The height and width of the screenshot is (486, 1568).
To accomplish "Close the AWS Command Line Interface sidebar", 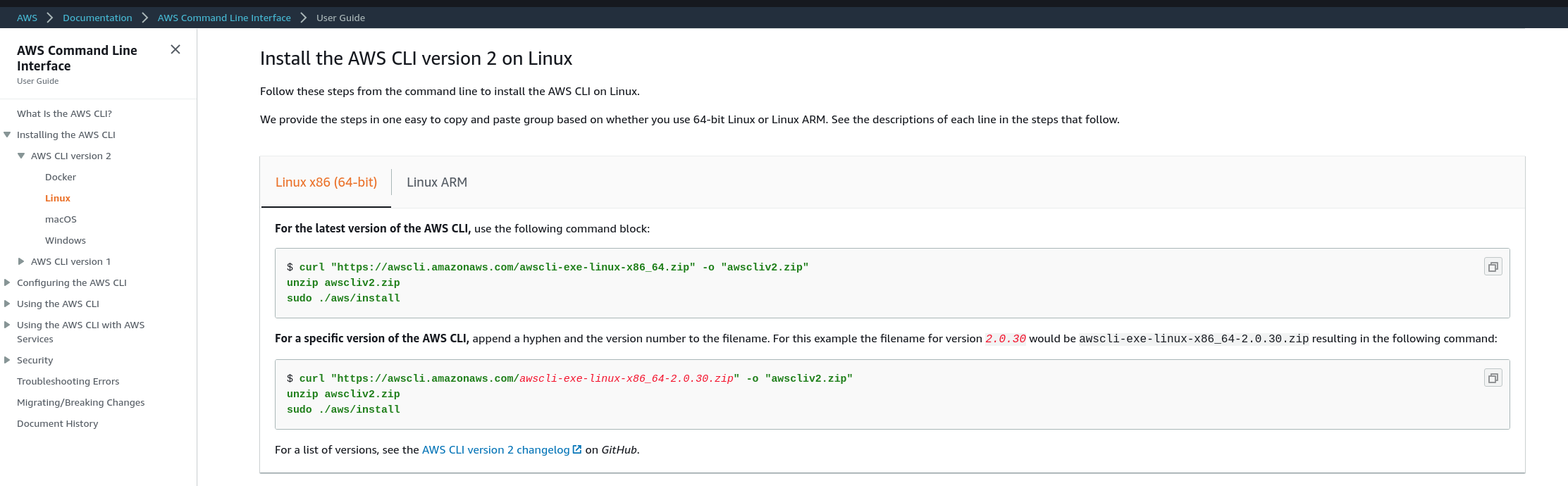I will pos(175,49).
